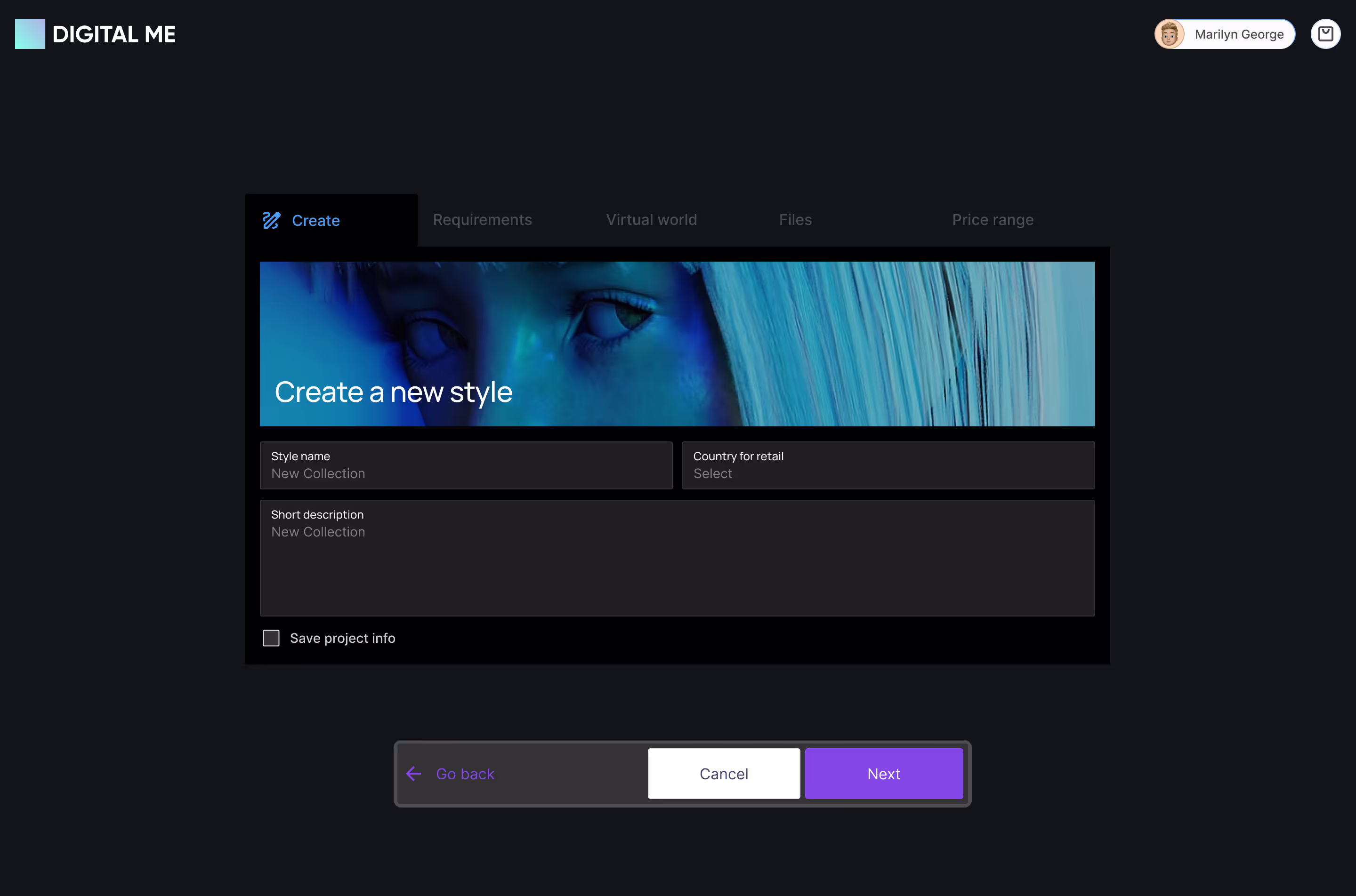Click the Save project info label
The image size is (1356, 896).
click(x=342, y=638)
